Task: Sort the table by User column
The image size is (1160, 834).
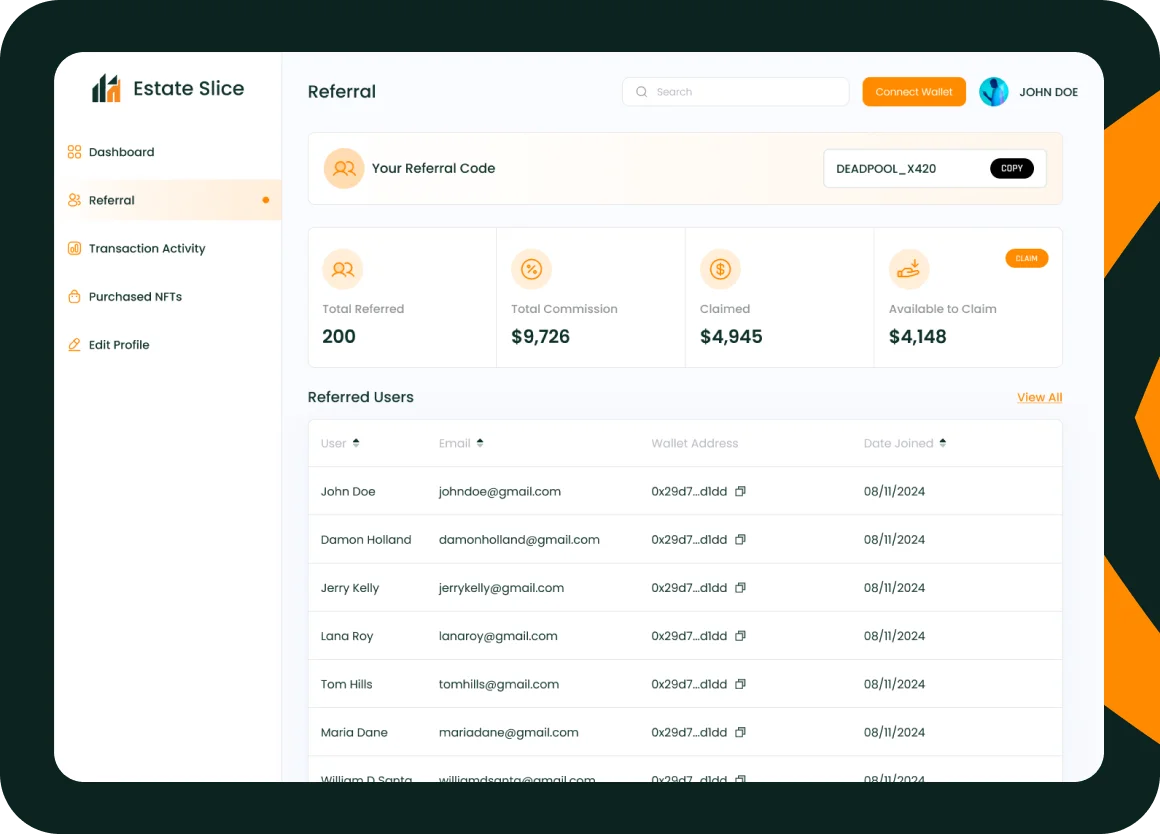Action: 356,443
